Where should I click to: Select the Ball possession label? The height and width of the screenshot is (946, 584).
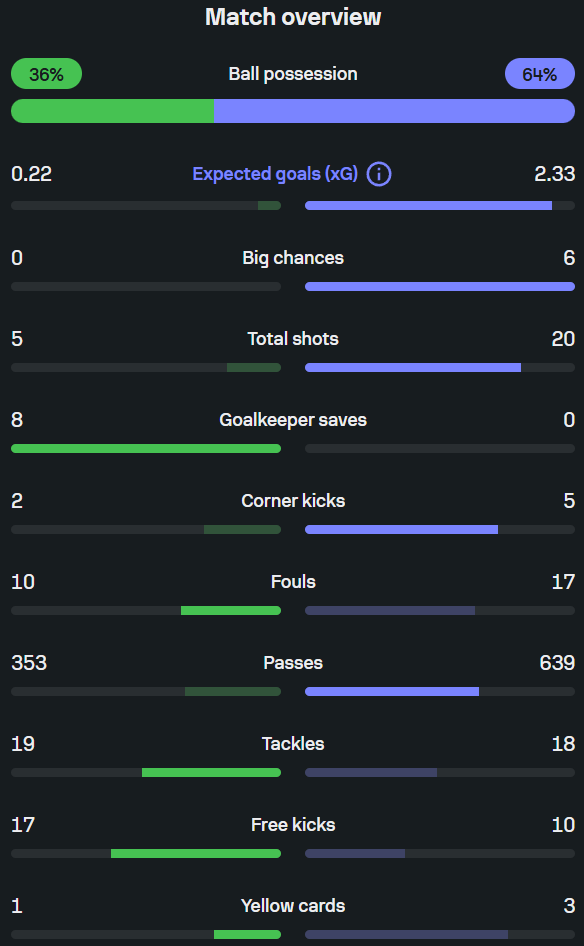[x=293, y=74]
